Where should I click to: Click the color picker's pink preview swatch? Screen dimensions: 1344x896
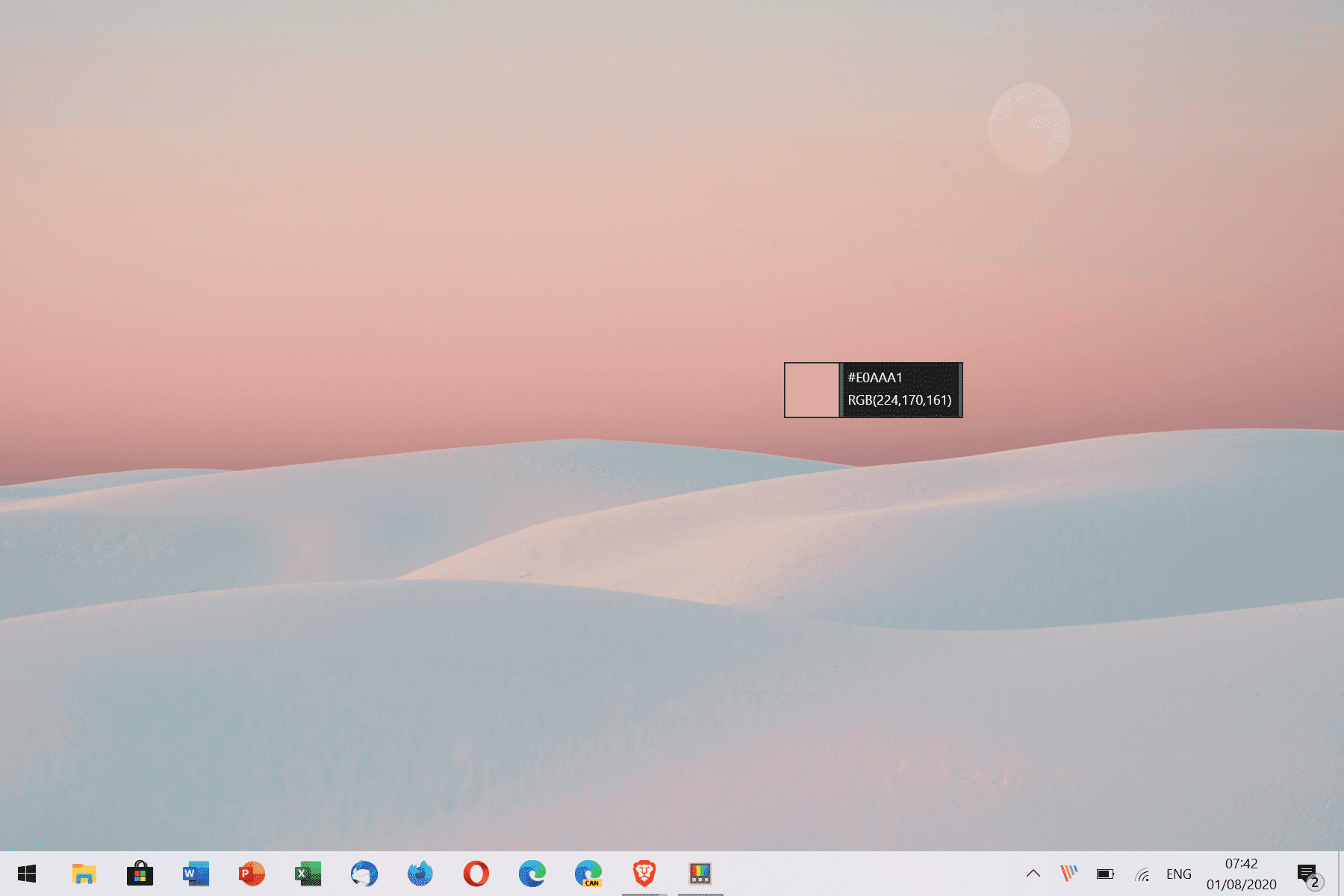tap(812, 390)
